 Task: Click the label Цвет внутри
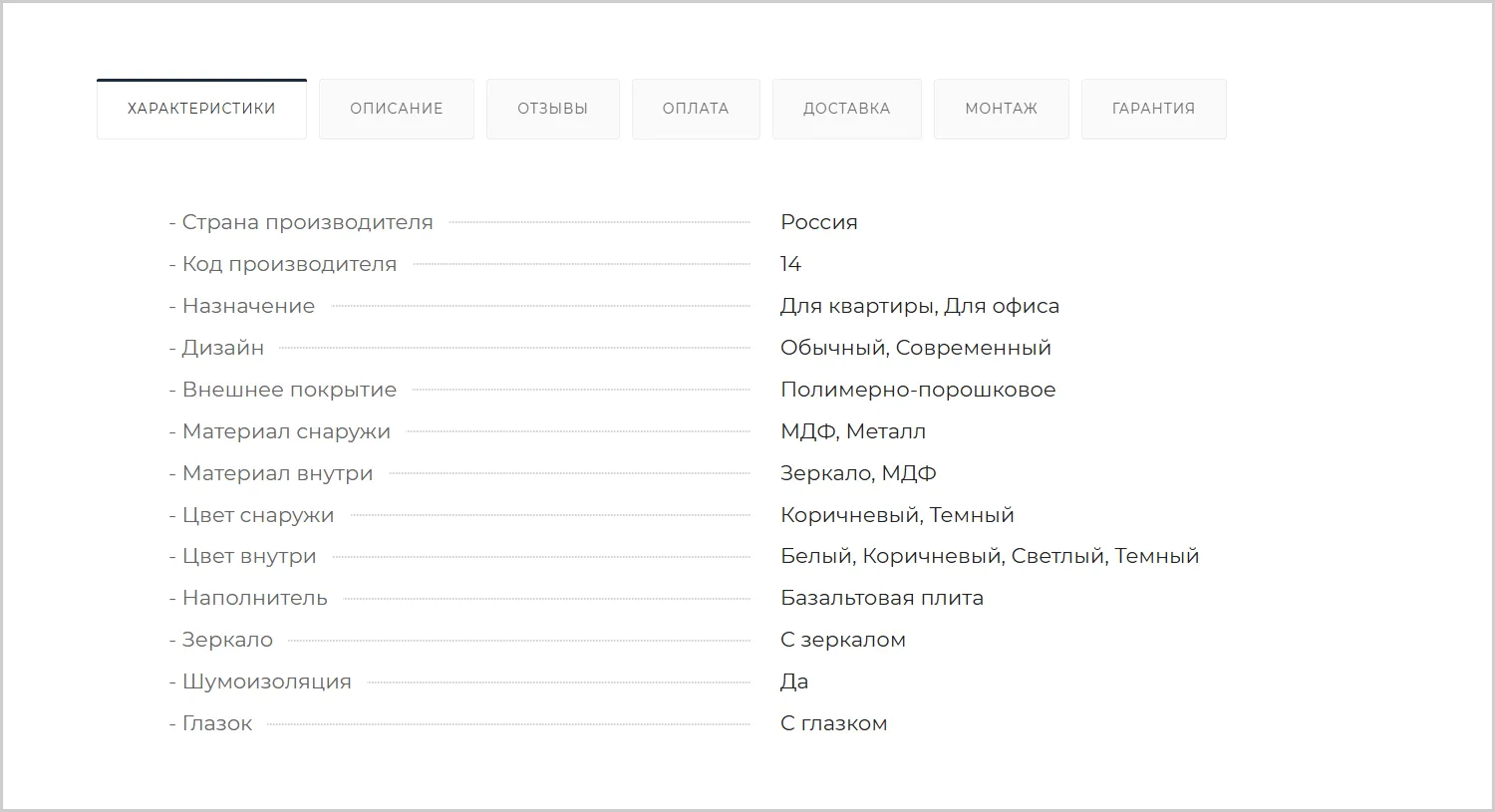click(x=249, y=556)
